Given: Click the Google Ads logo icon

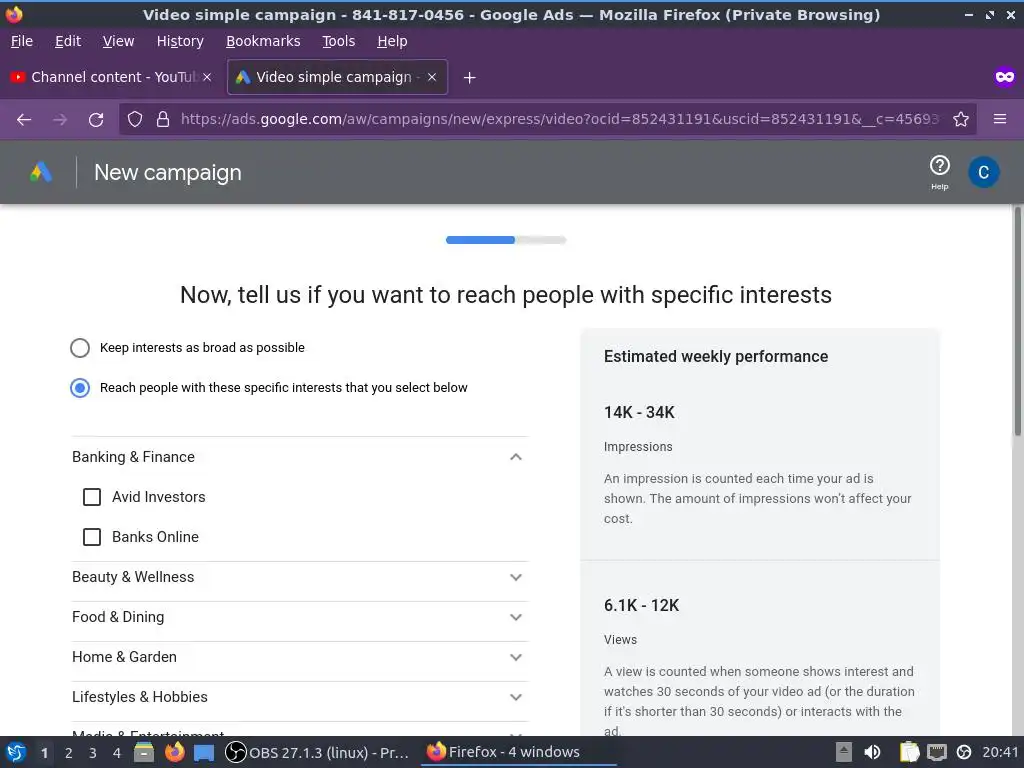Looking at the screenshot, I should (x=40, y=172).
